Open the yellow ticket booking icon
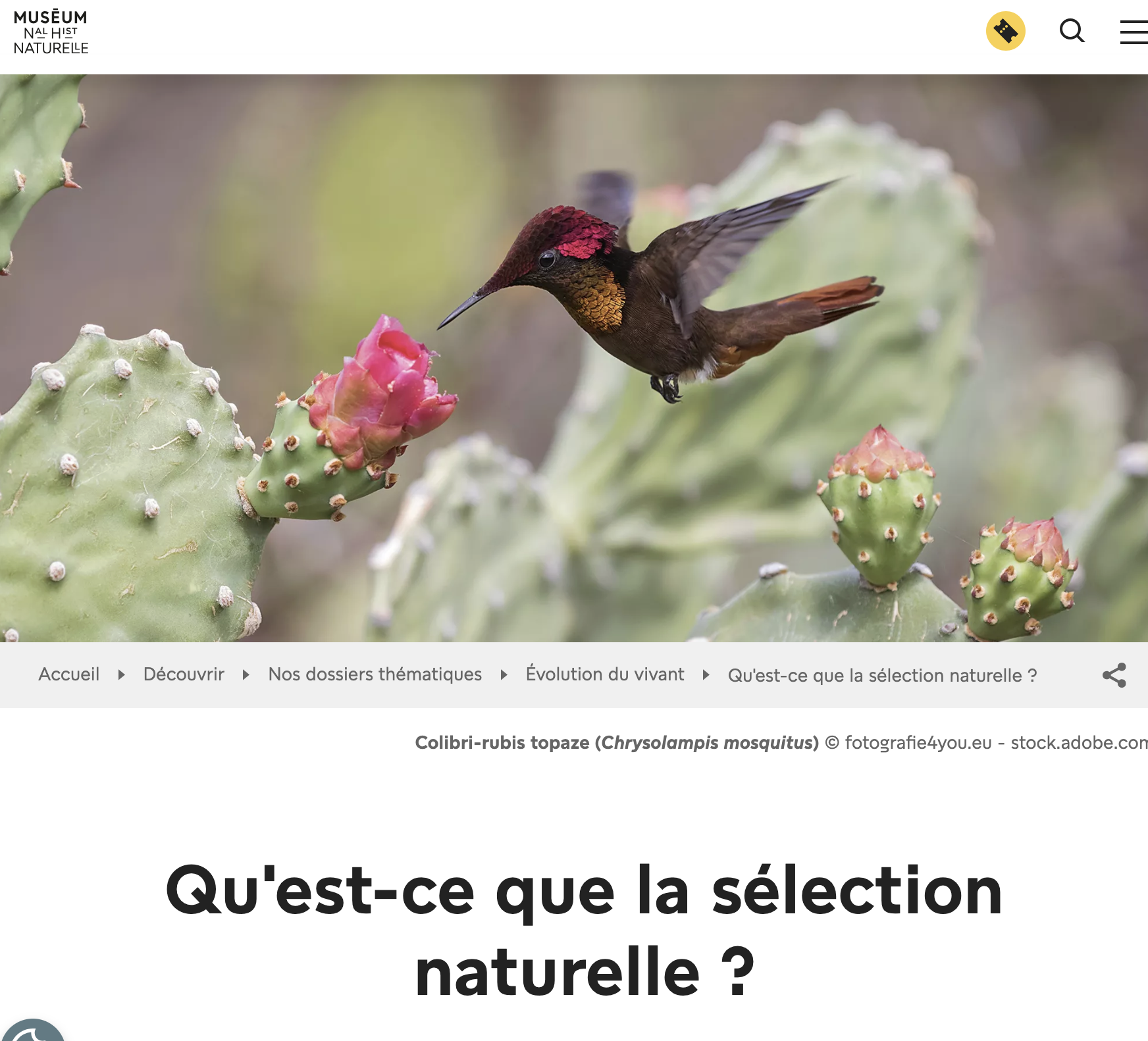This screenshot has width=1148, height=1041. (x=1005, y=31)
